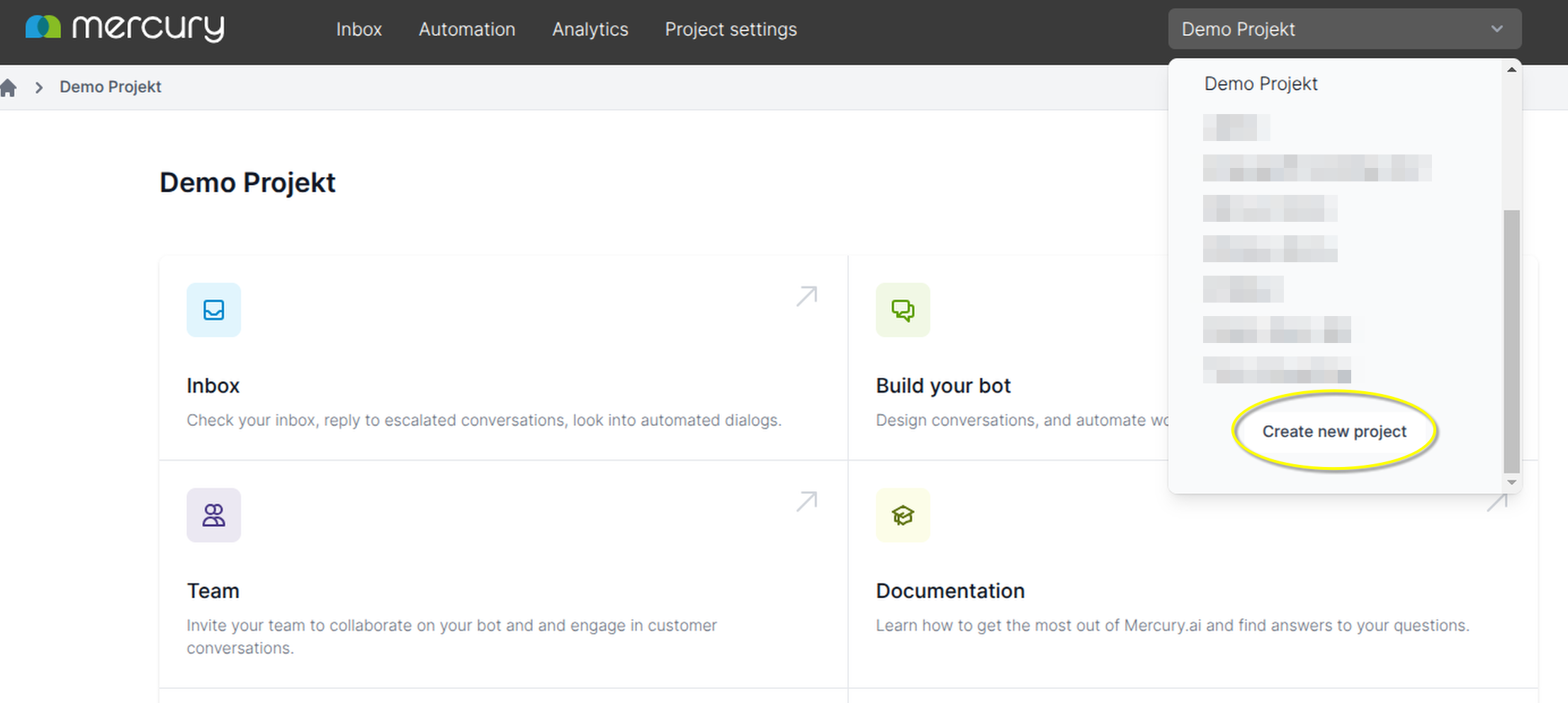Viewport: 1568px width, 703px height.
Task: Click the breadcrumb chevron separator
Action: pos(39,87)
